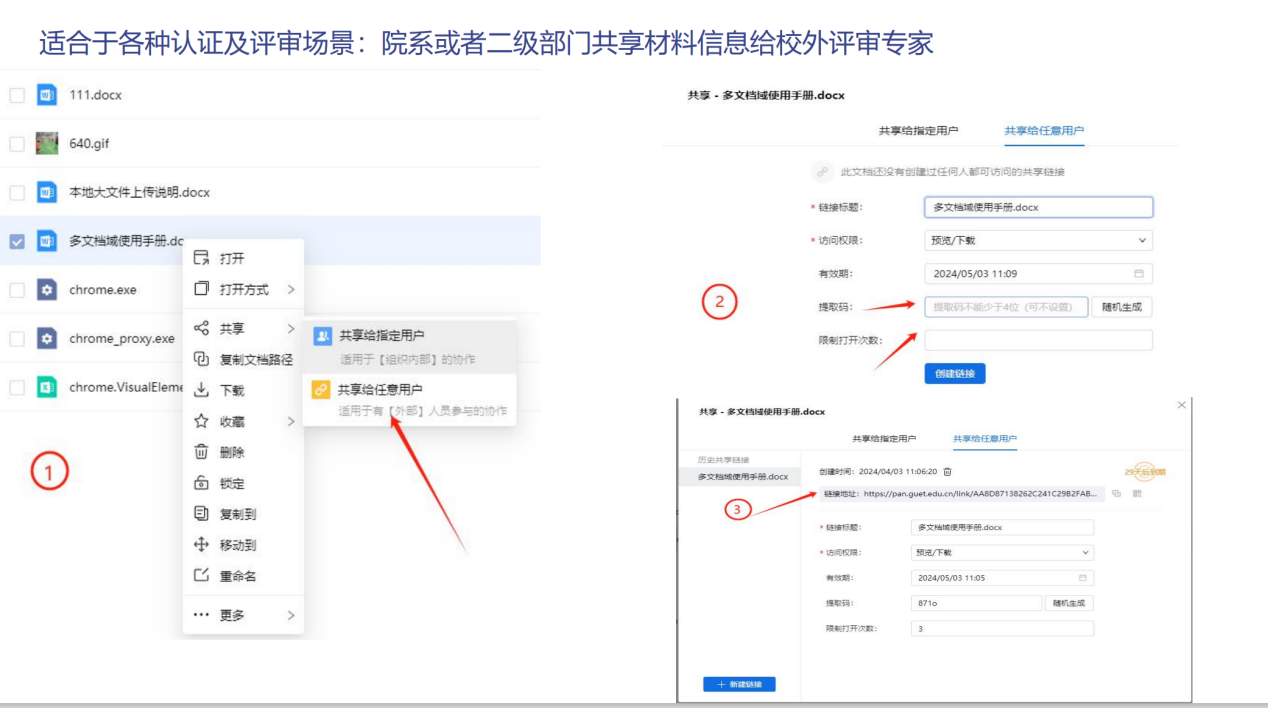Close the share dialog with the X icon
This screenshot has width=1268, height=708.
tap(1182, 405)
